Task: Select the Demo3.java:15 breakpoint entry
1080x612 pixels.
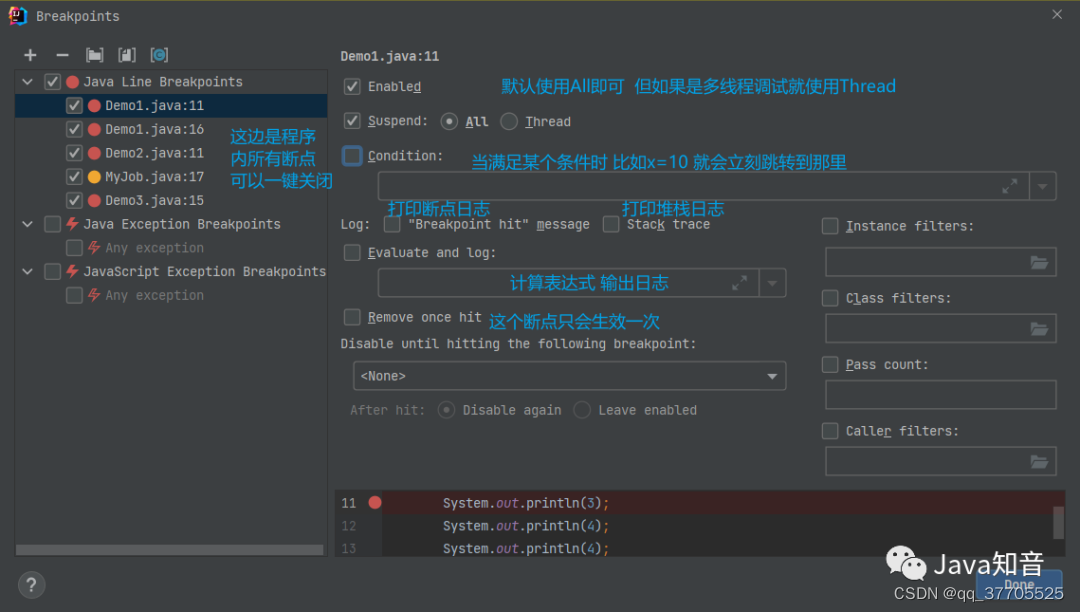Action: [x=154, y=200]
